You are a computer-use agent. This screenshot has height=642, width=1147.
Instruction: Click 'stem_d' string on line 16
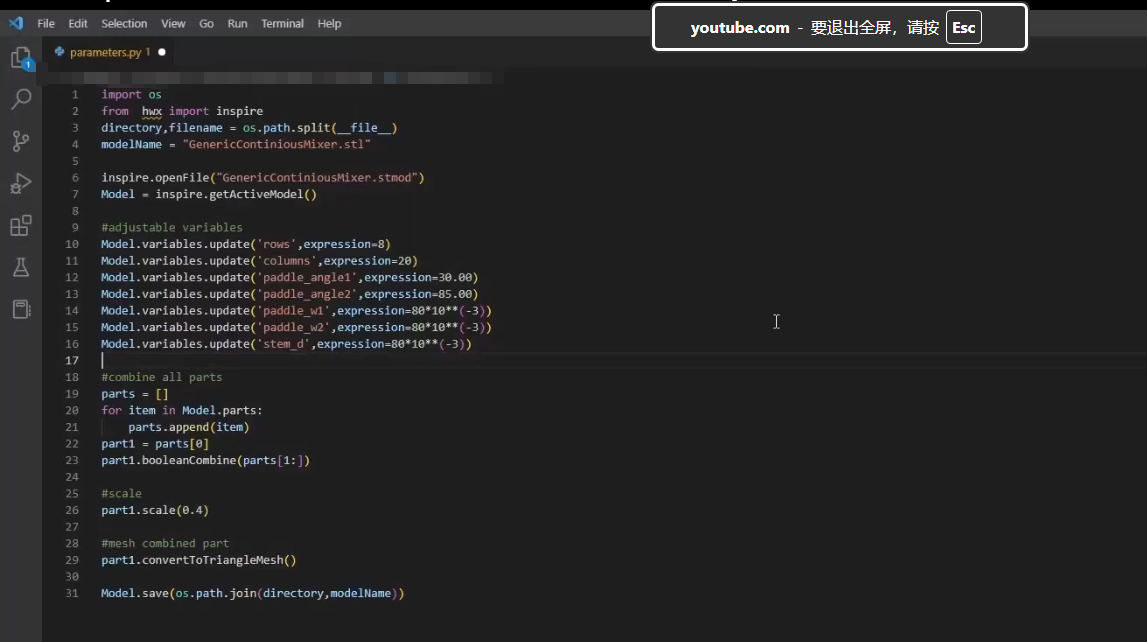283,344
